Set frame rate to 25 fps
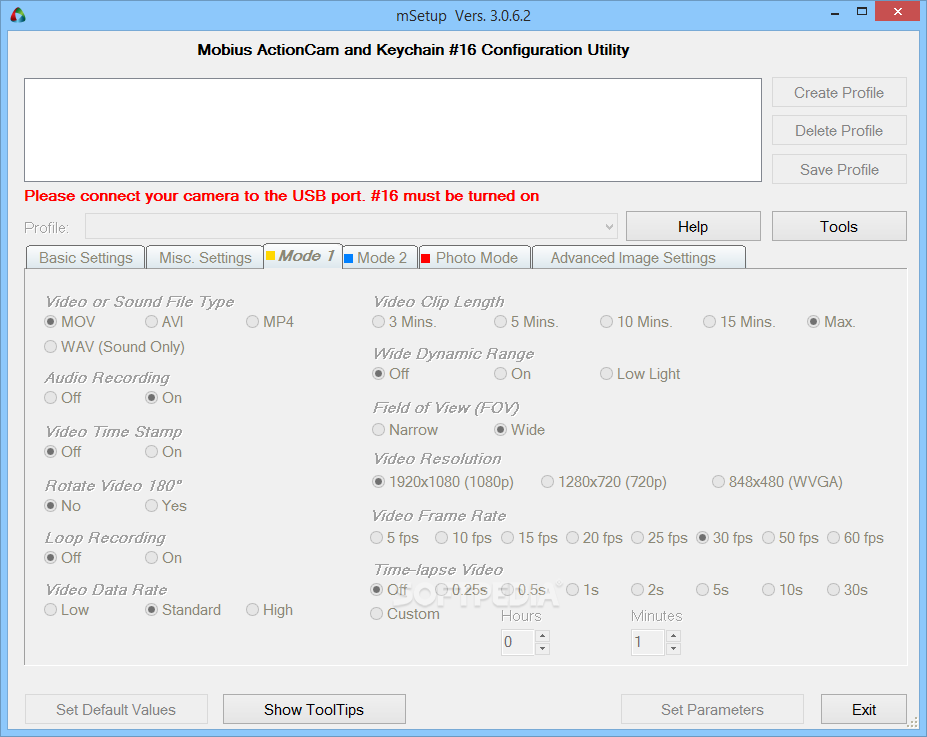This screenshot has width=927, height=737. tap(660, 538)
